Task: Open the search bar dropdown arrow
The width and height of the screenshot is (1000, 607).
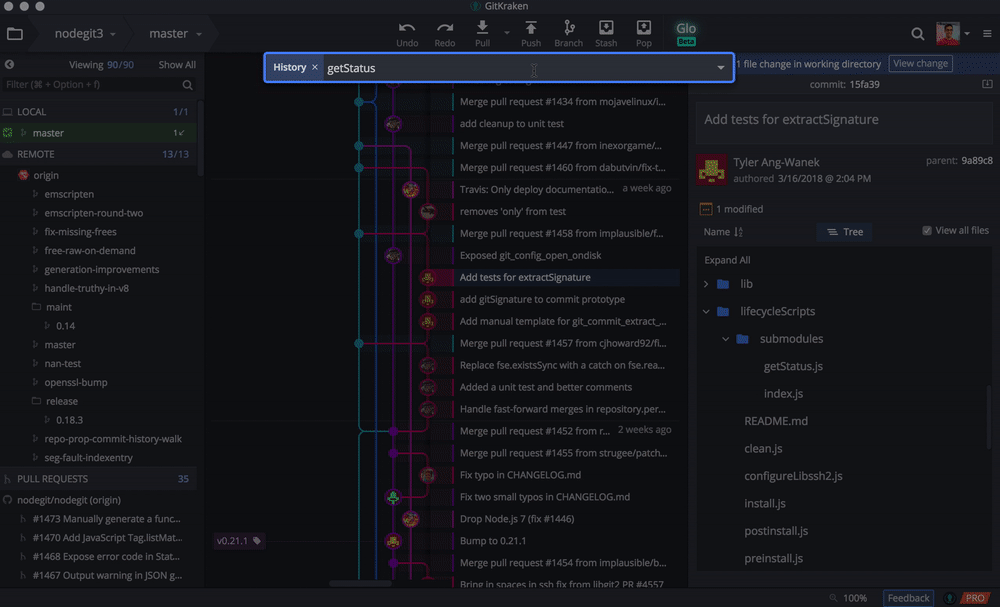Action: coord(721,68)
